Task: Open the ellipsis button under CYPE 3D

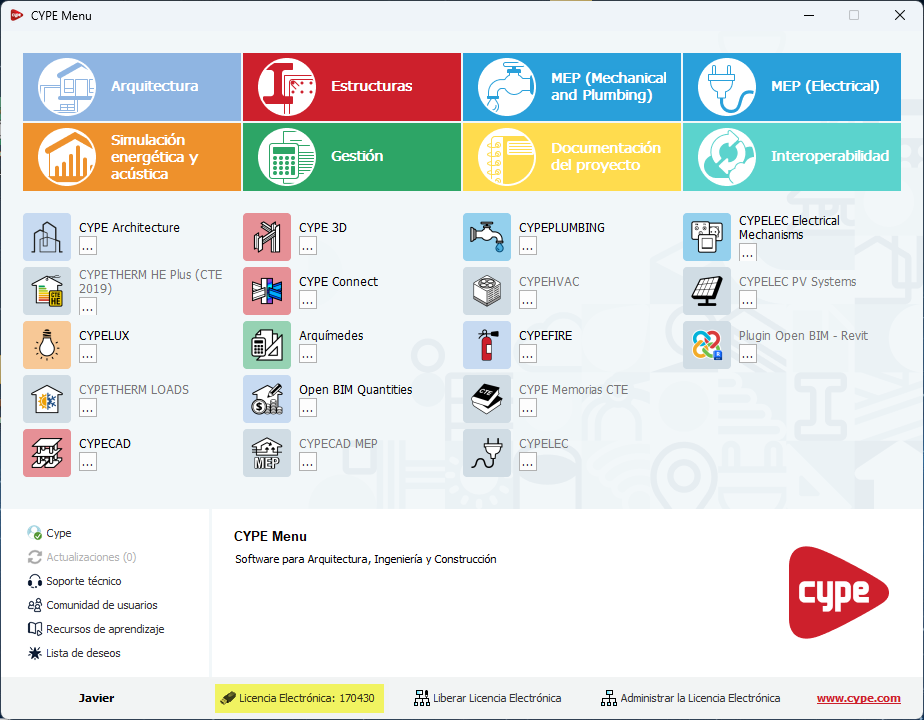Action: pyautogui.click(x=308, y=246)
